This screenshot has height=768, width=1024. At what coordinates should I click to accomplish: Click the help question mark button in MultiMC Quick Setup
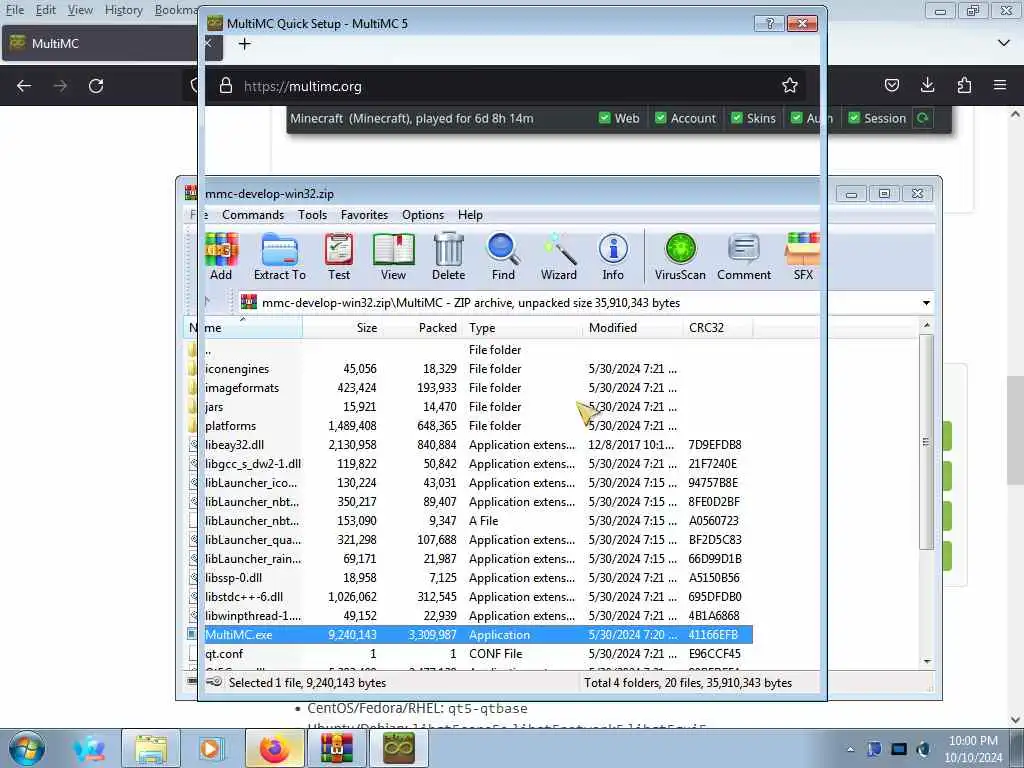click(769, 24)
